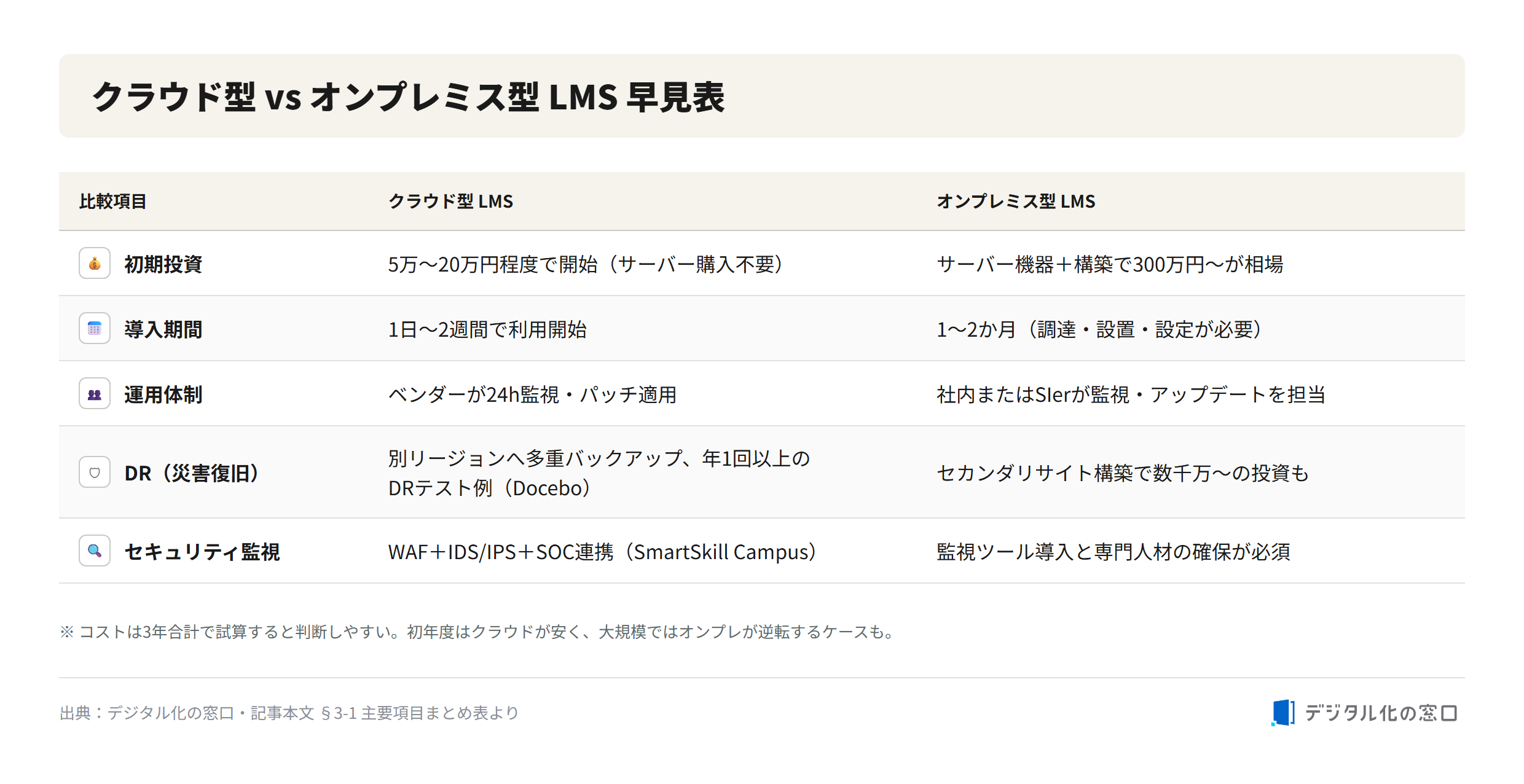Click the セキュリティ監視 row label

(x=202, y=552)
